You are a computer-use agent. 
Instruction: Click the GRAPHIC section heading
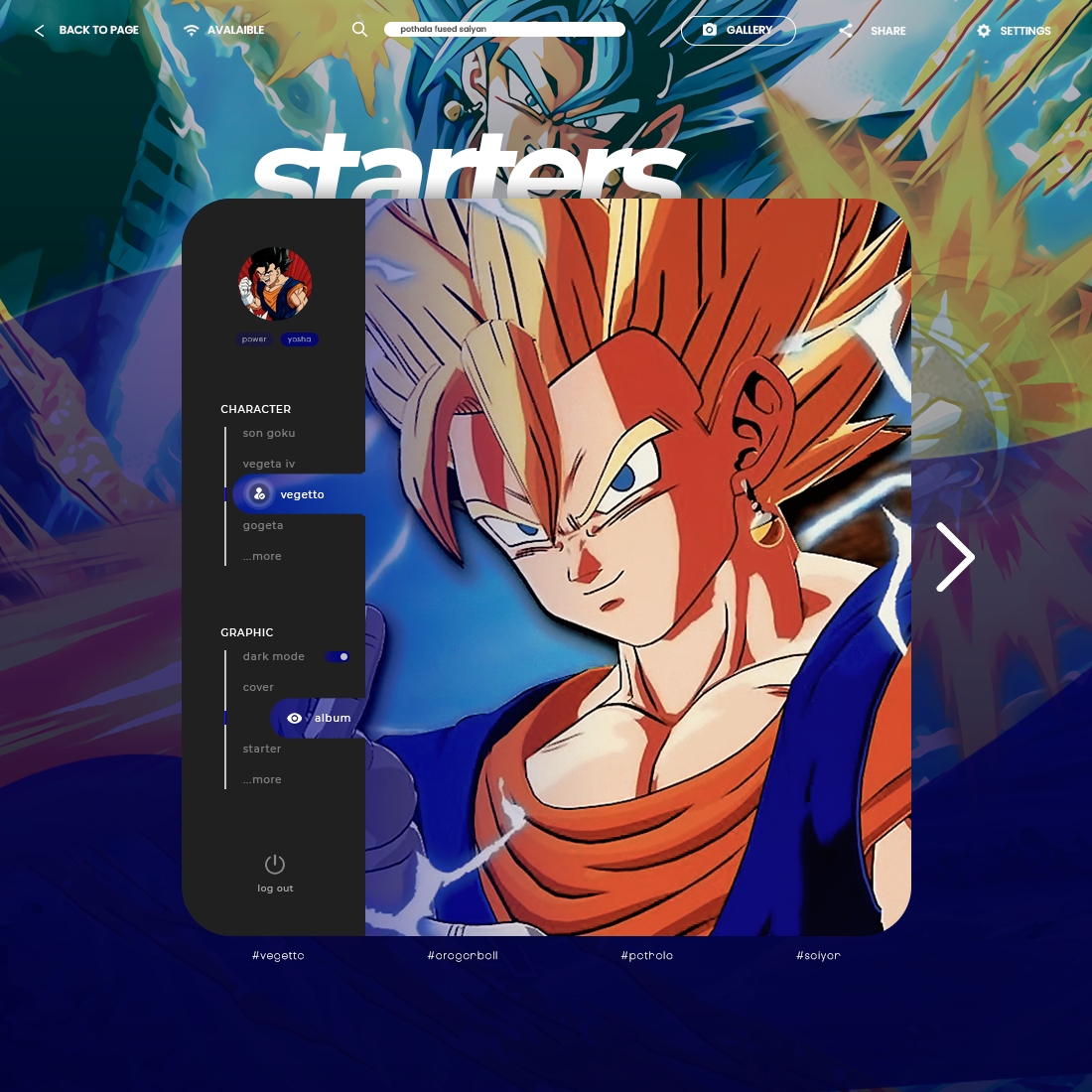pyautogui.click(x=246, y=632)
